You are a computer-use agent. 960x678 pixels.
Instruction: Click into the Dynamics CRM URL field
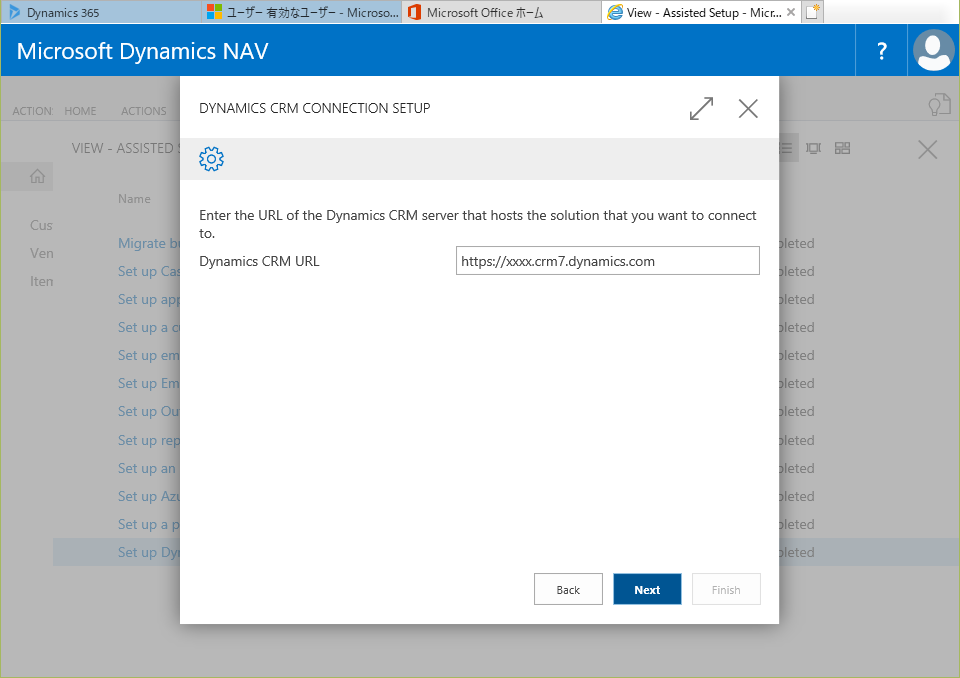point(607,261)
